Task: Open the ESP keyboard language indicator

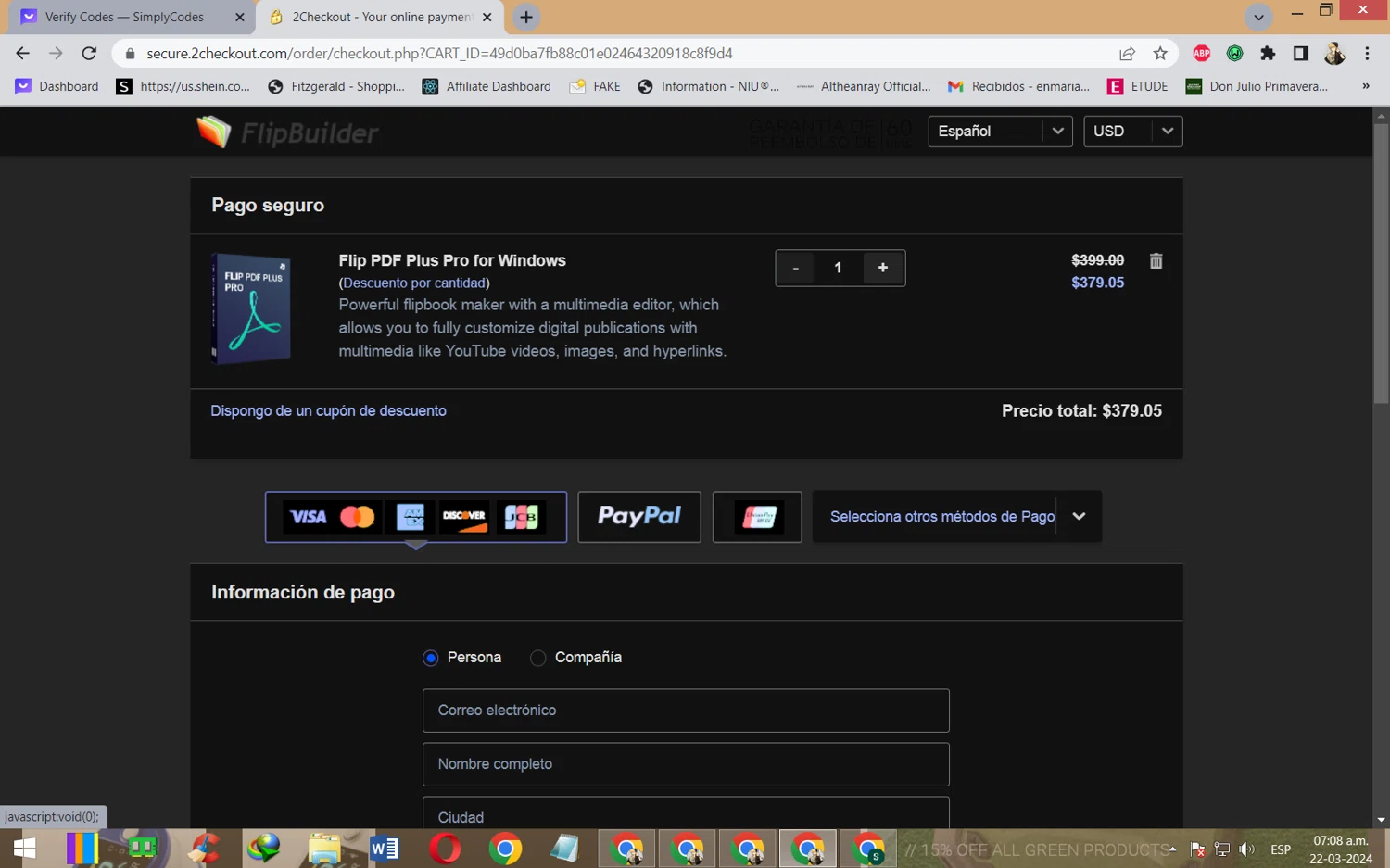Action: pos(1281,849)
